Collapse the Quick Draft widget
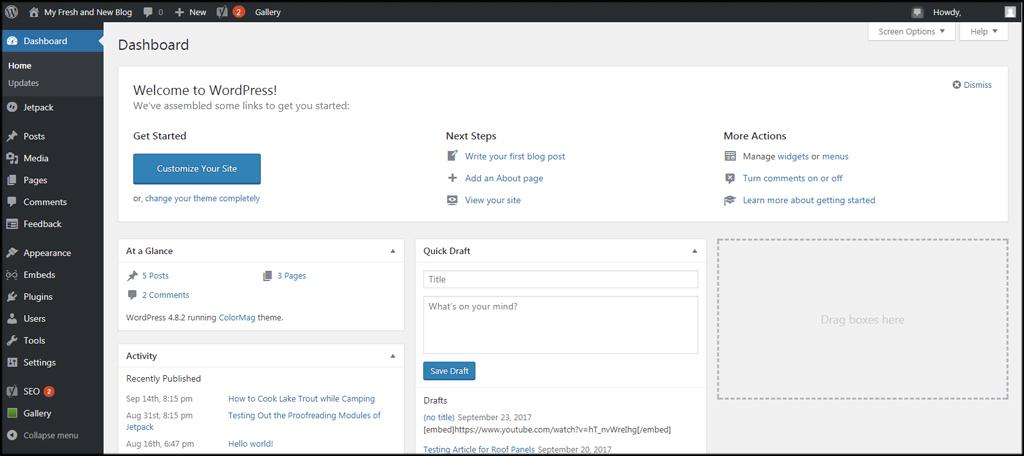Viewport: 1024px width, 456px height. tap(694, 251)
